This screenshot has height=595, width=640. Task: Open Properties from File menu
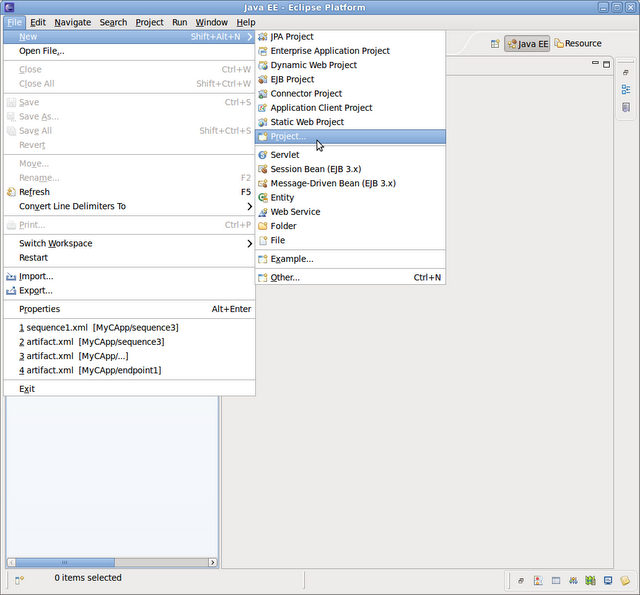(129, 309)
